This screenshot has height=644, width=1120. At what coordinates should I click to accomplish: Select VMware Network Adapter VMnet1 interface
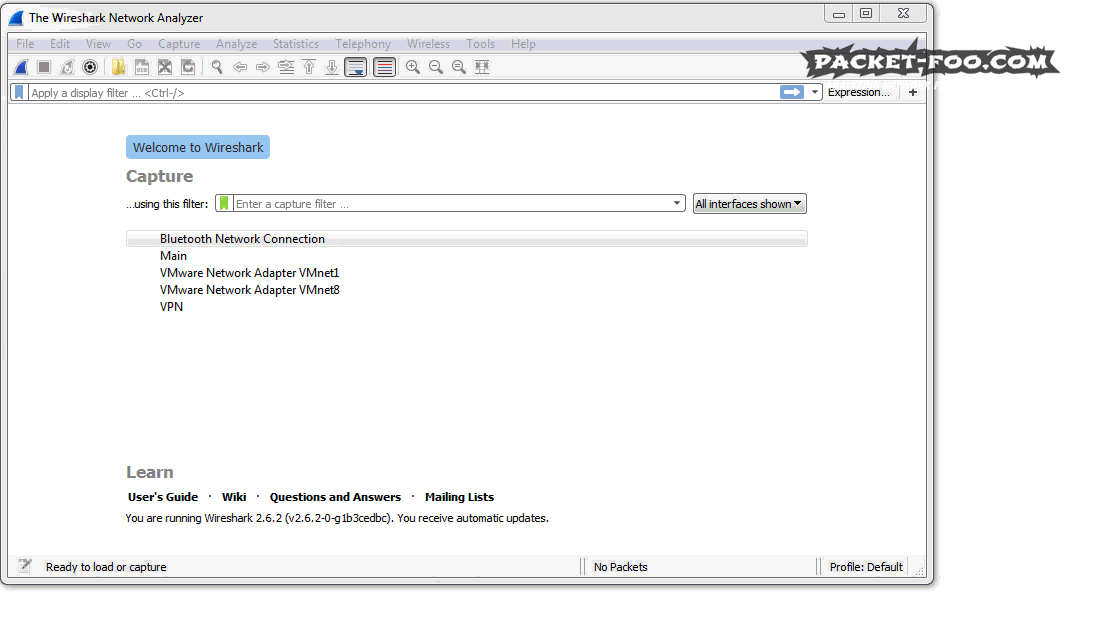pos(466,273)
